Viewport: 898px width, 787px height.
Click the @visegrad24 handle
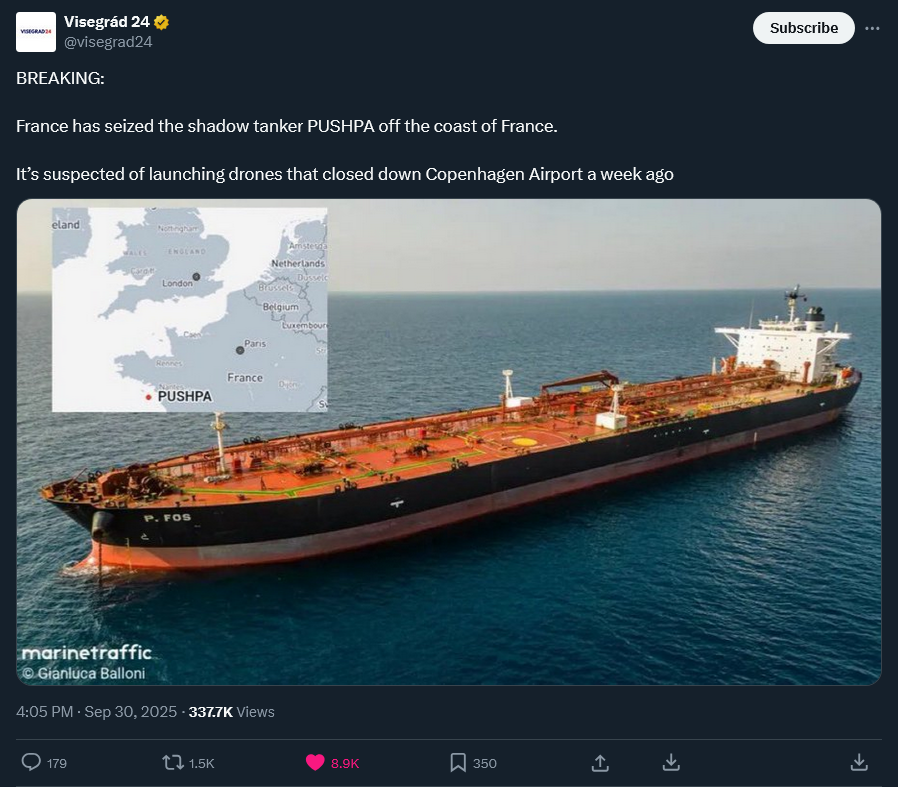108,42
